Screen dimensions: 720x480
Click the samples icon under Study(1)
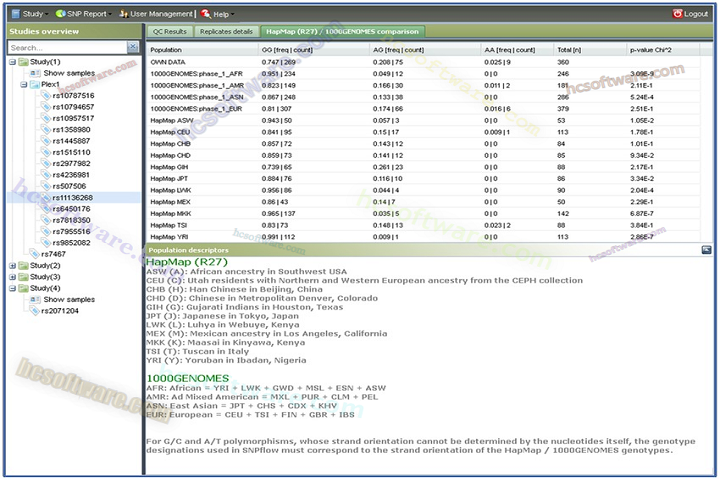[x=35, y=73]
